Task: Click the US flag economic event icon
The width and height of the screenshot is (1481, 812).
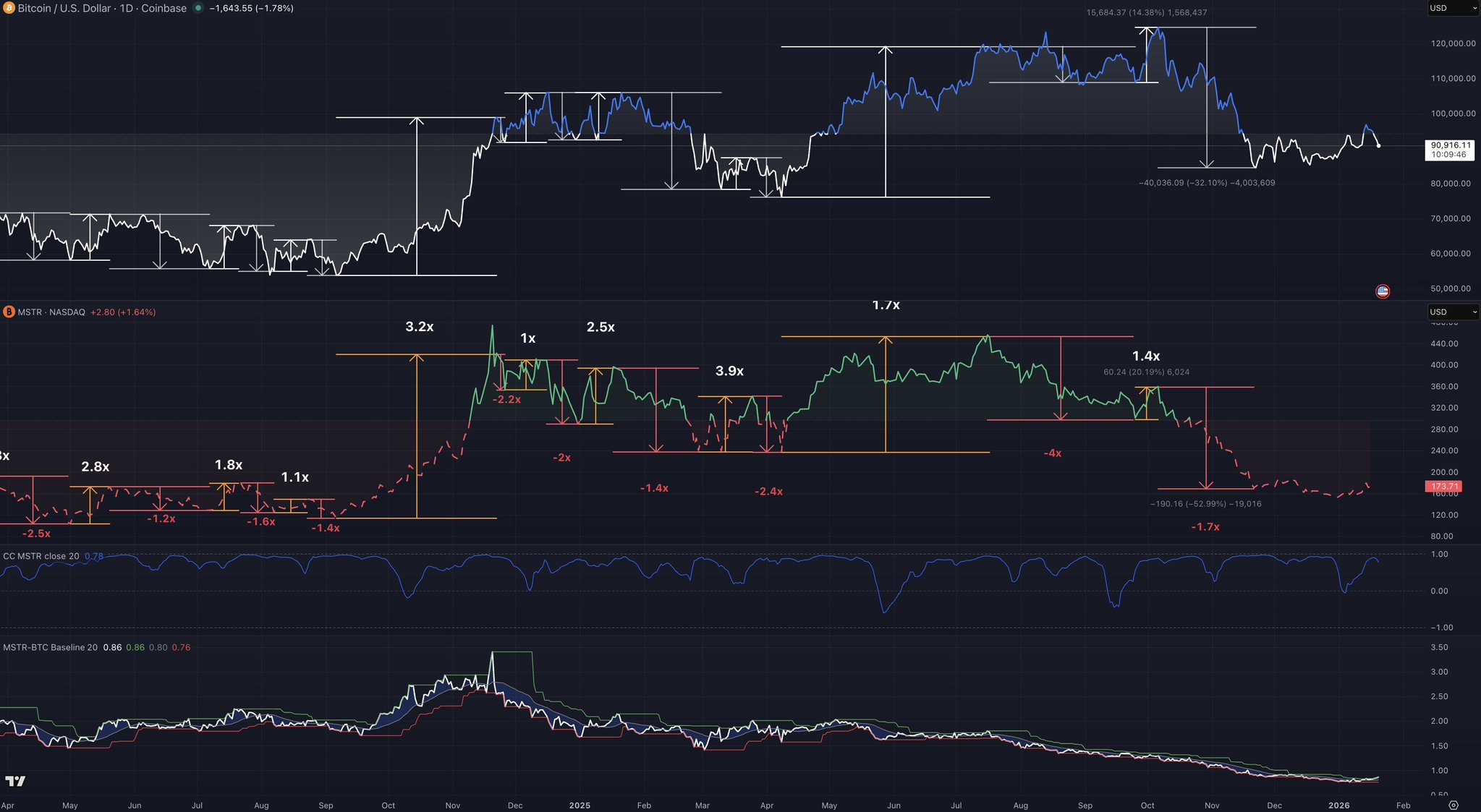Action: (x=1383, y=291)
